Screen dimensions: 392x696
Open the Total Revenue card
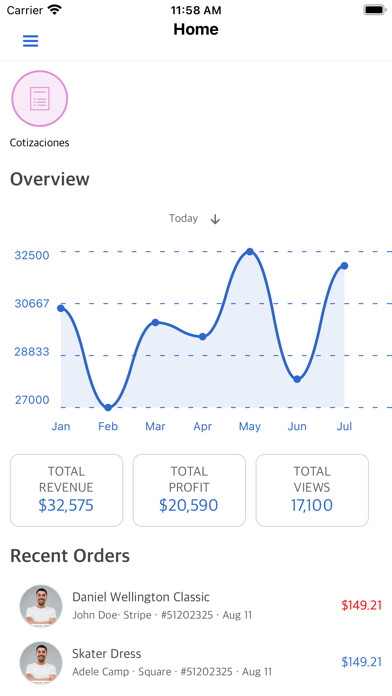[x=67, y=490]
